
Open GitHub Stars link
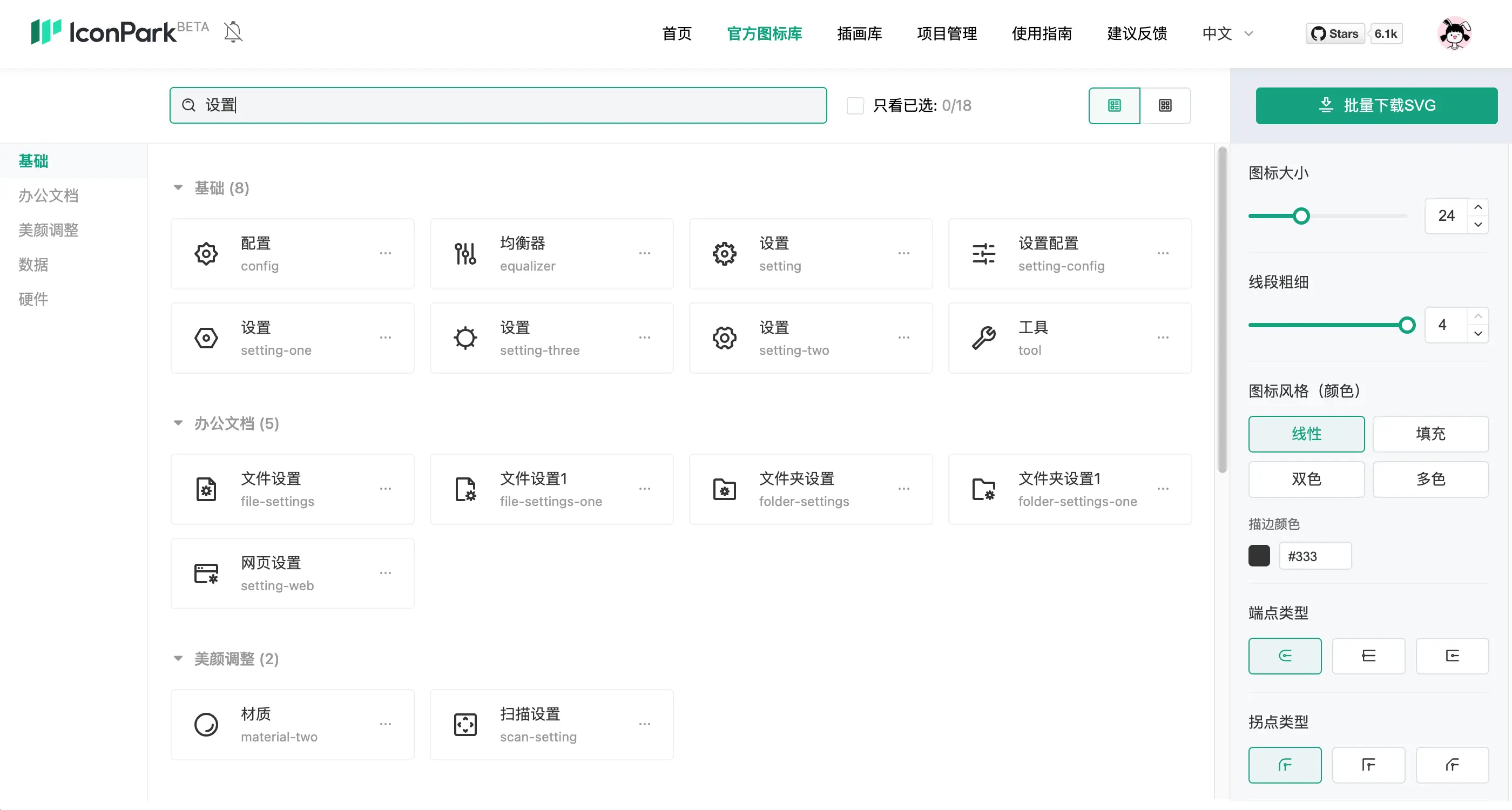[x=1335, y=33]
